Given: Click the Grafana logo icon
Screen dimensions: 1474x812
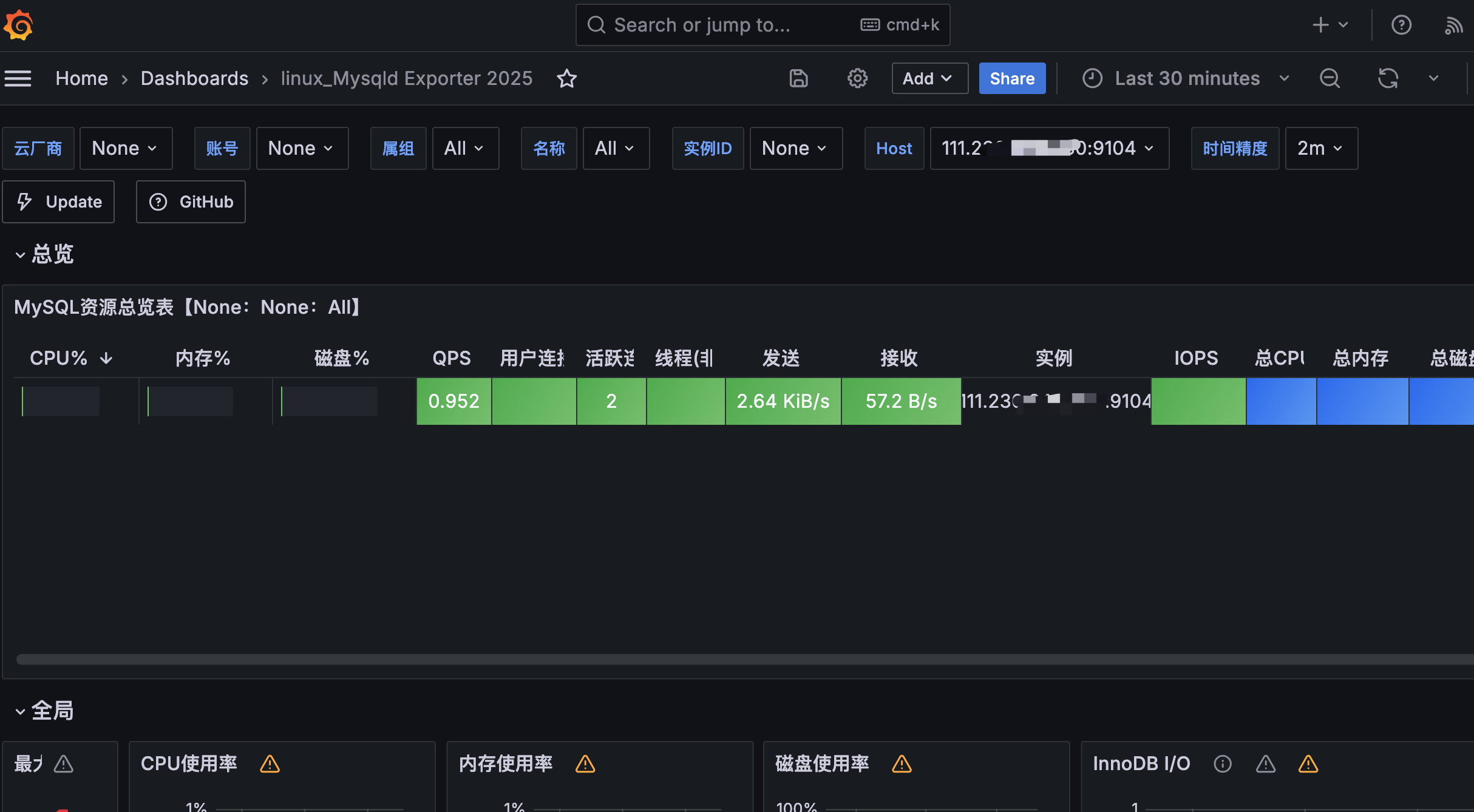Looking at the screenshot, I should tap(18, 25).
